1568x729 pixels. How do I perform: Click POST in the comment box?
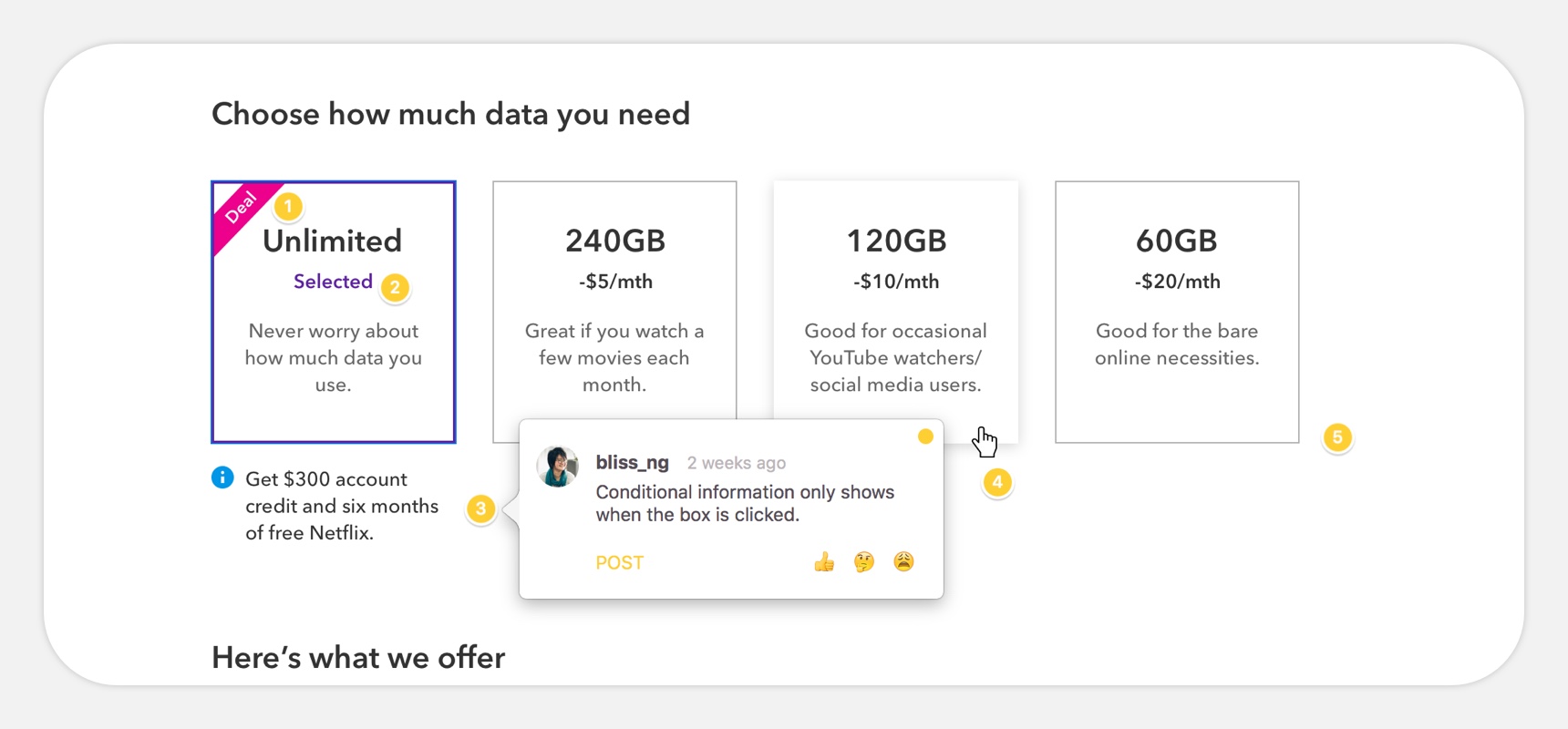pos(620,563)
